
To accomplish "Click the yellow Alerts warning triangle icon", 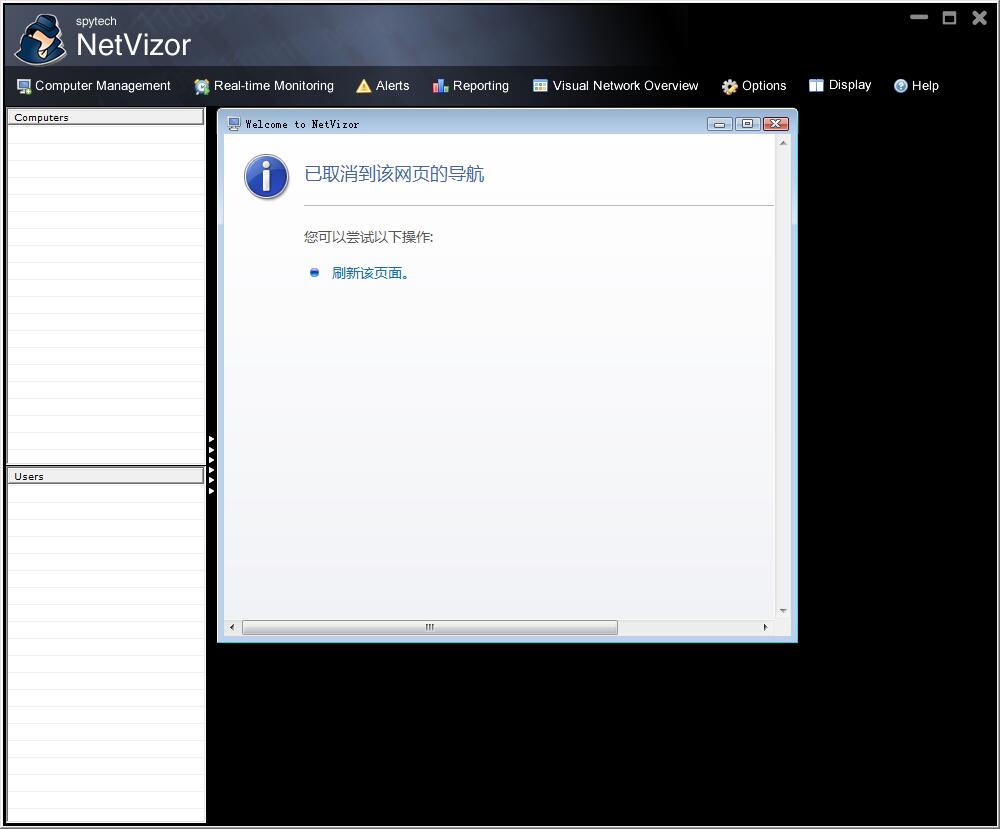I will [x=366, y=86].
